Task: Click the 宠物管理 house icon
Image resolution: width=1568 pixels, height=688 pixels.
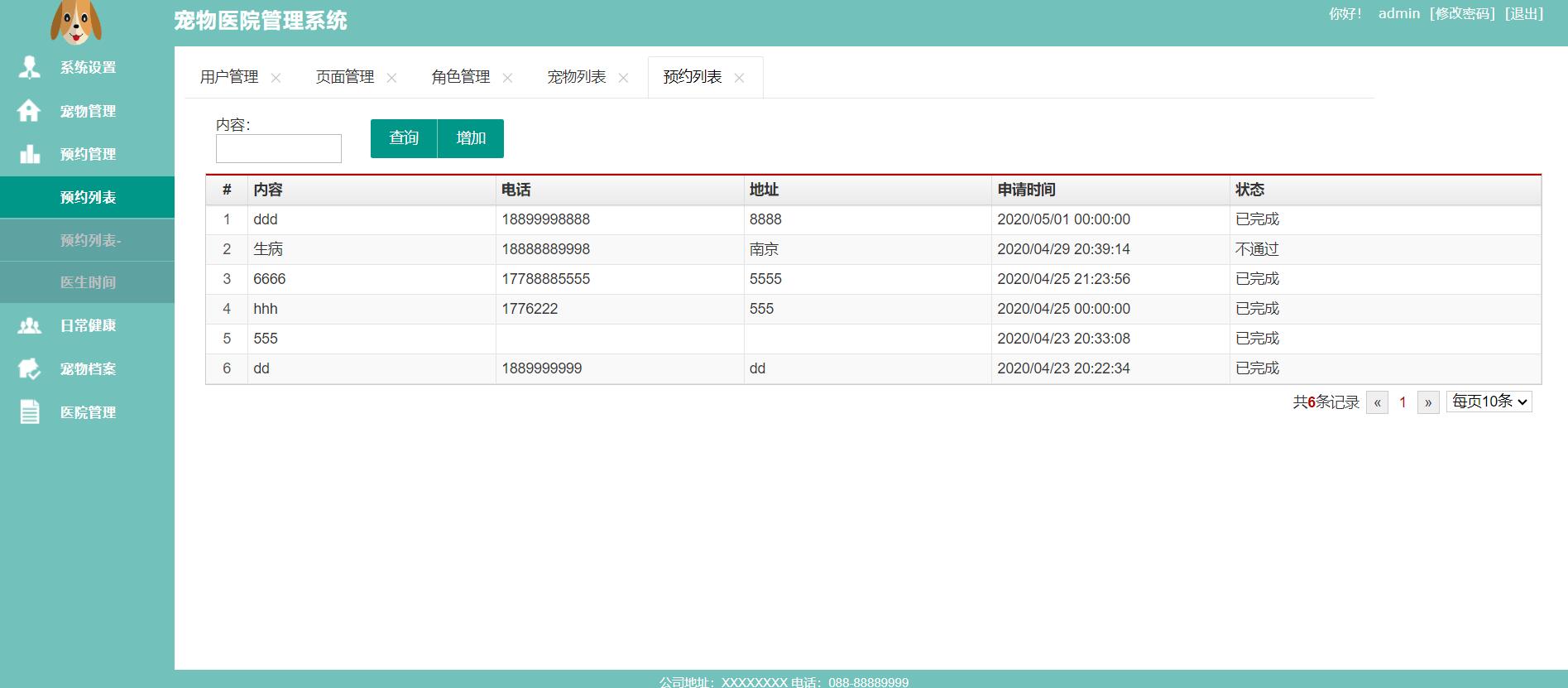Action: click(x=29, y=110)
